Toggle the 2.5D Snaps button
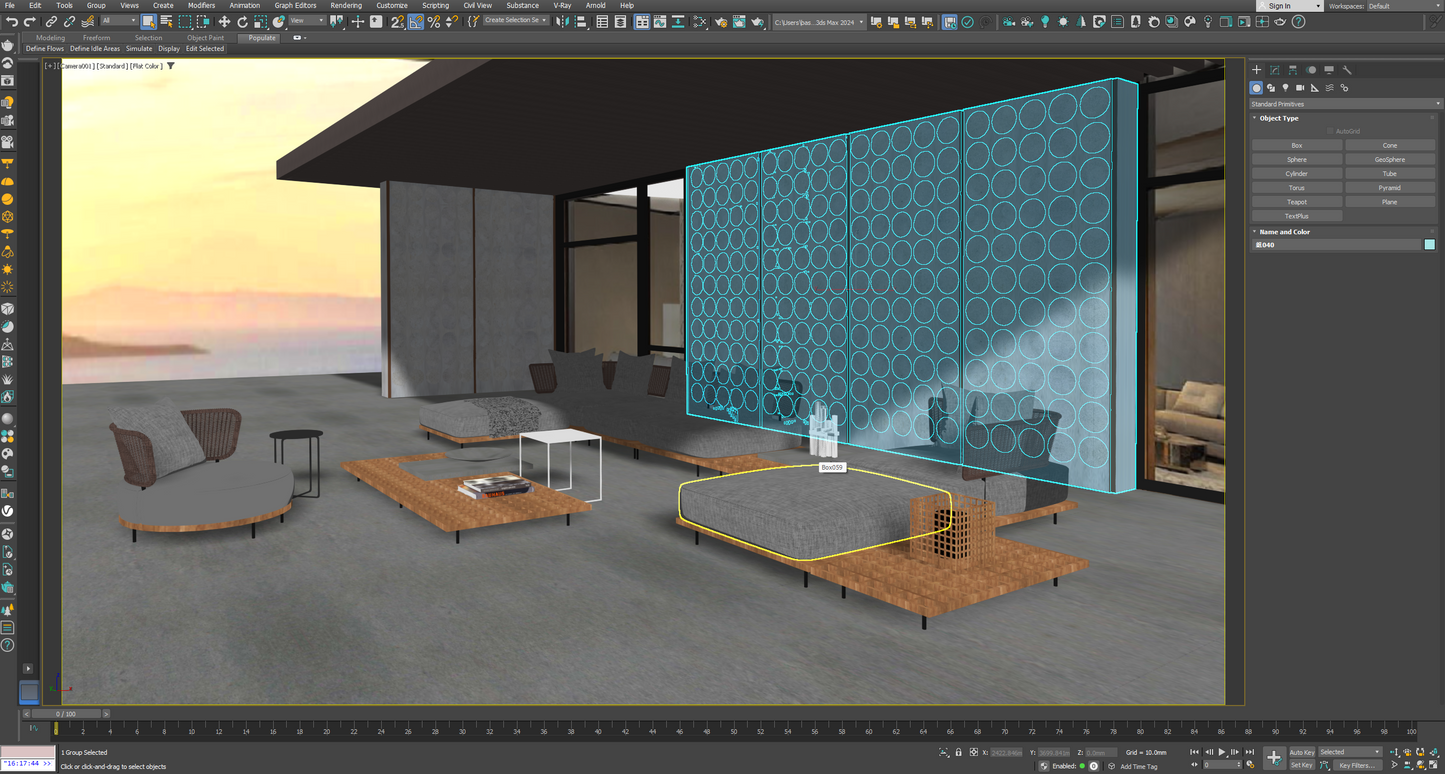 click(398, 21)
